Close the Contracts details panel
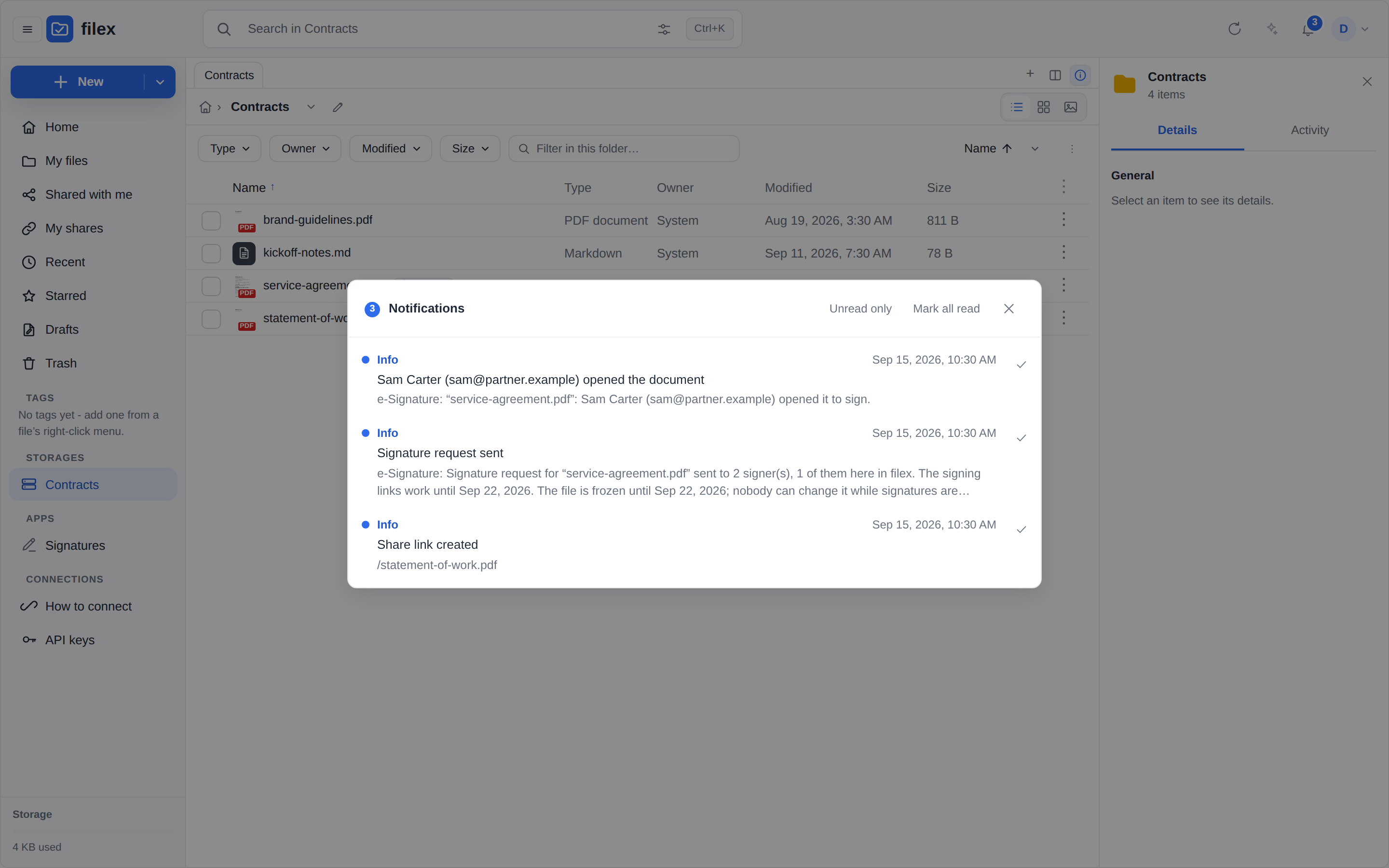The height and width of the screenshot is (868, 1389). [x=1367, y=82]
